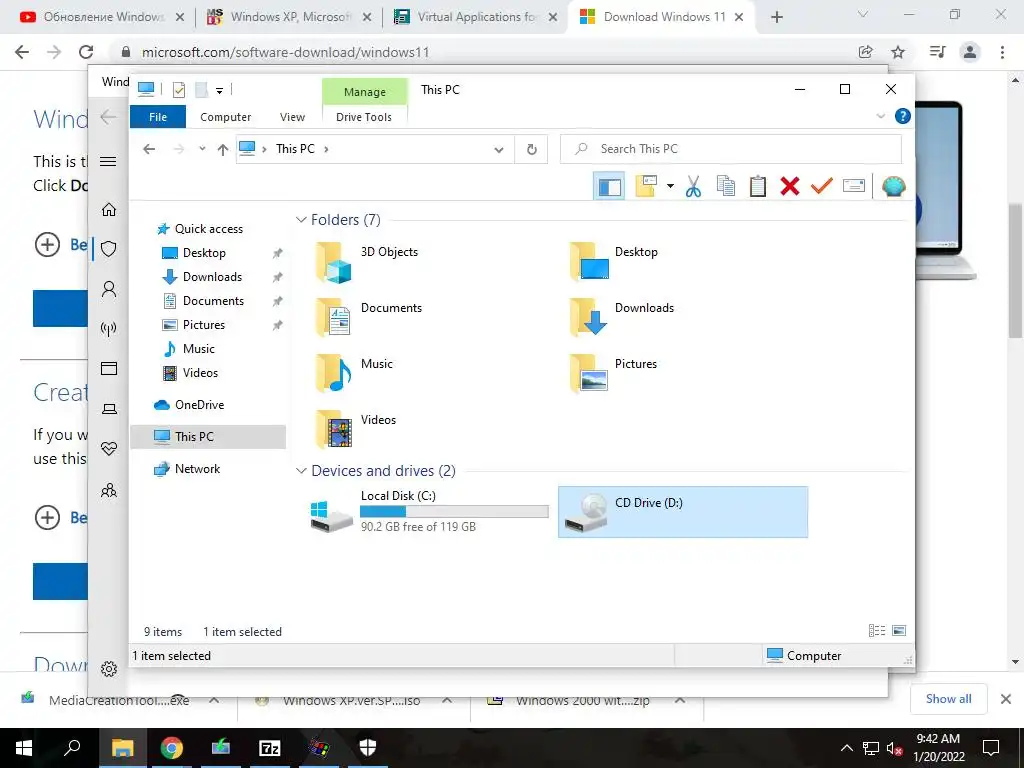Select Music in navigation pane

[x=199, y=349]
